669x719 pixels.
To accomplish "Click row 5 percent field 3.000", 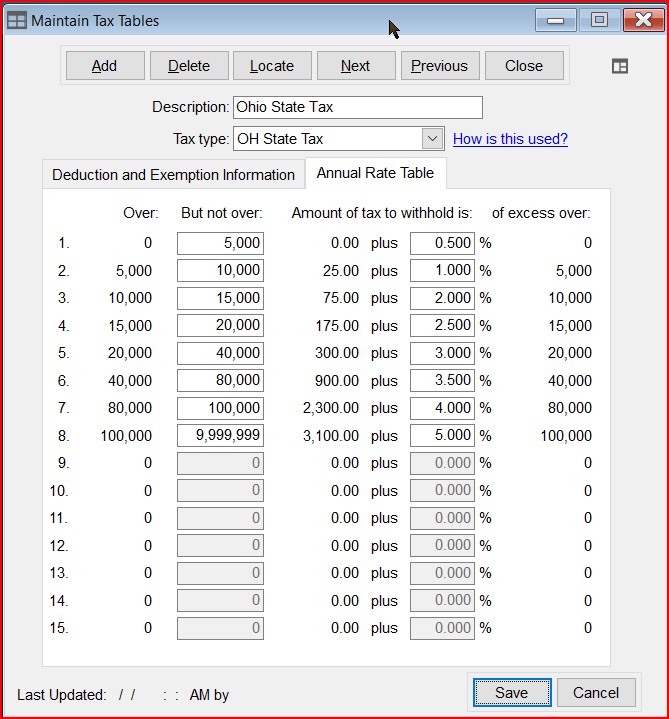I will point(442,353).
